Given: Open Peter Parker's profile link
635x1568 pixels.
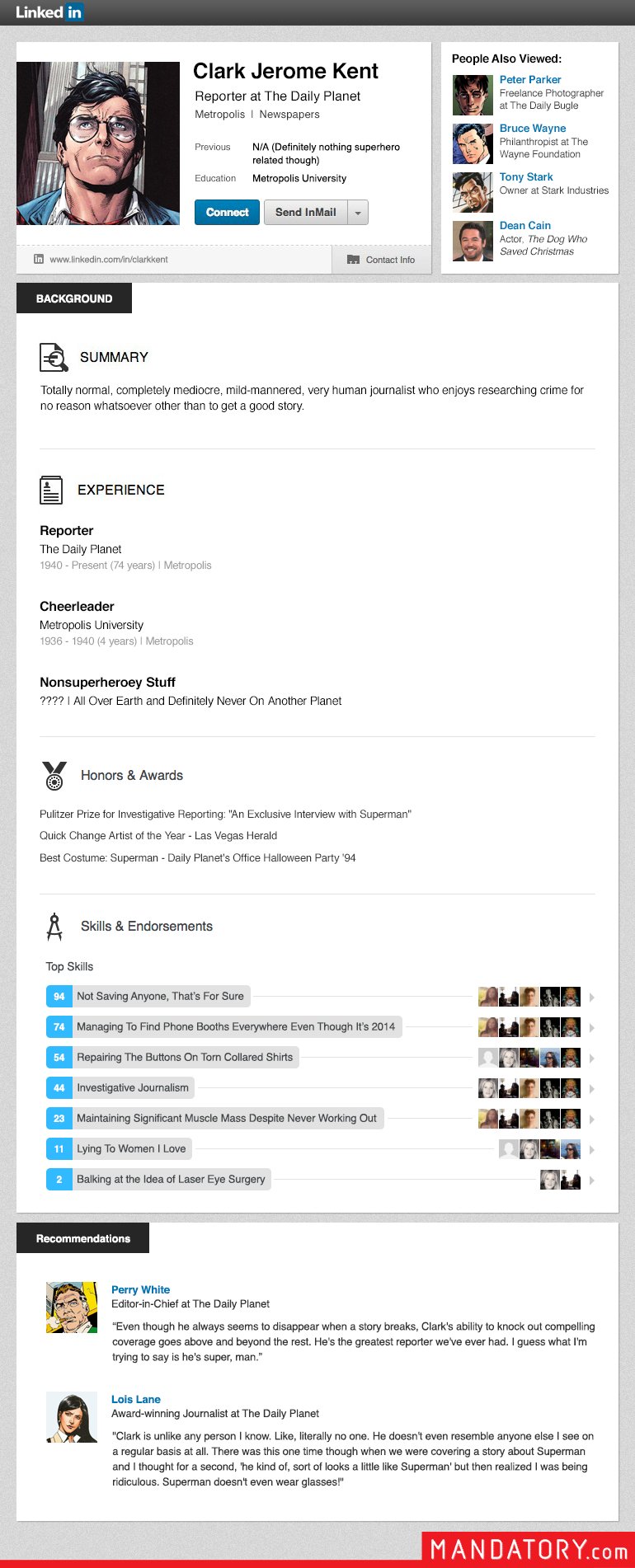Looking at the screenshot, I should pyautogui.click(x=530, y=80).
